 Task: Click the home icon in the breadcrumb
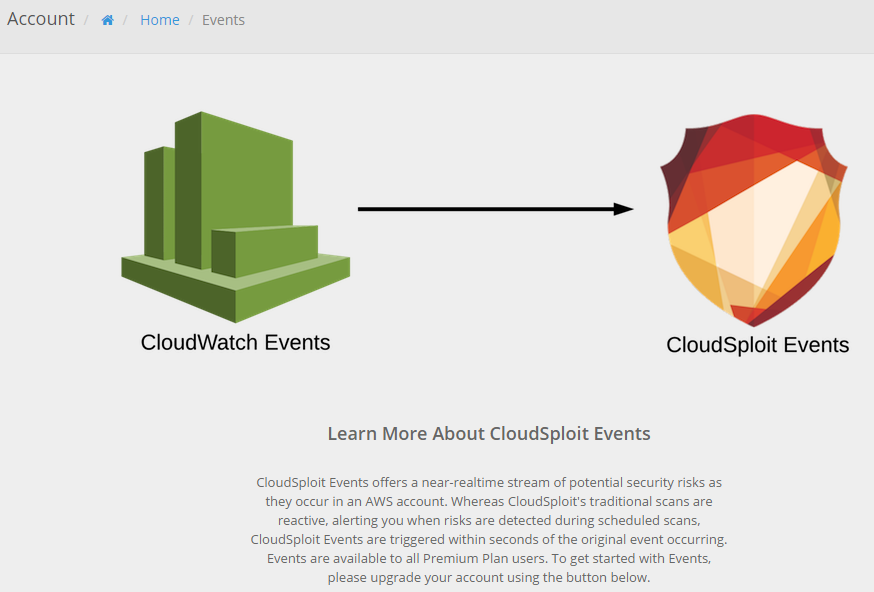pyautogui.click(x=108, y=20)
